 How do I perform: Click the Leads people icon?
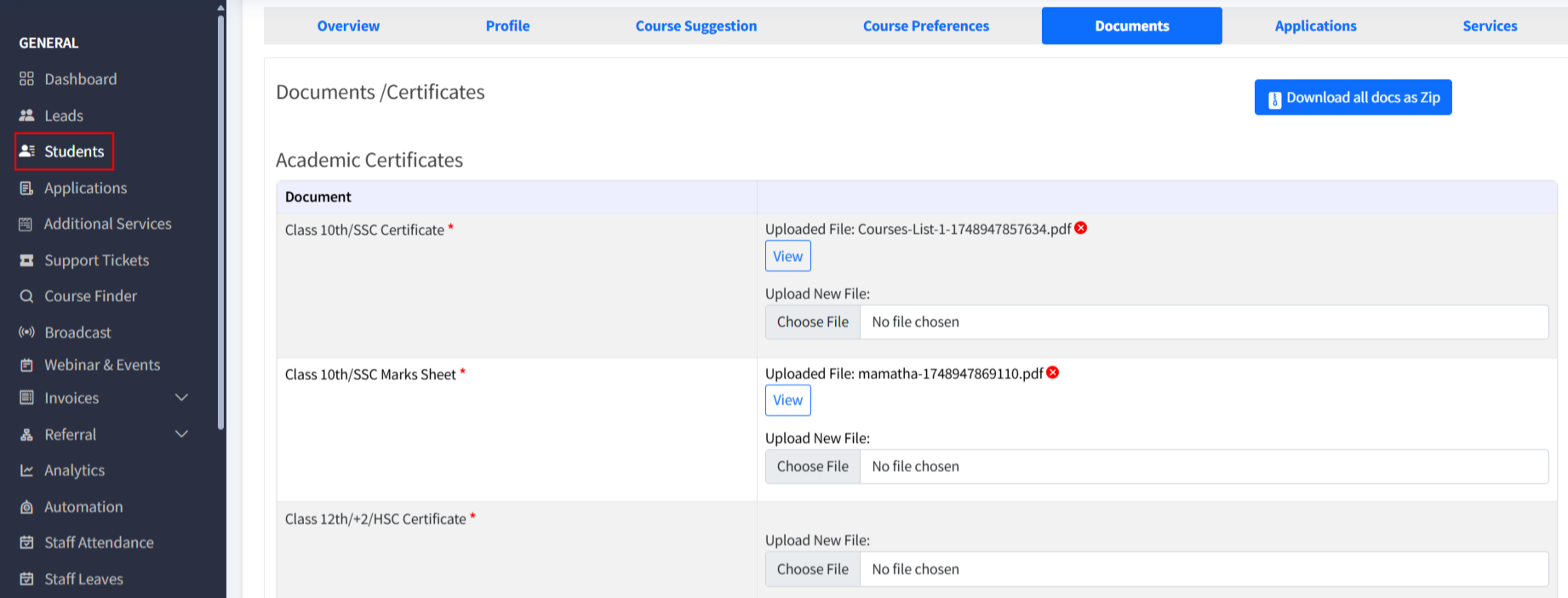tap(26, 116)
